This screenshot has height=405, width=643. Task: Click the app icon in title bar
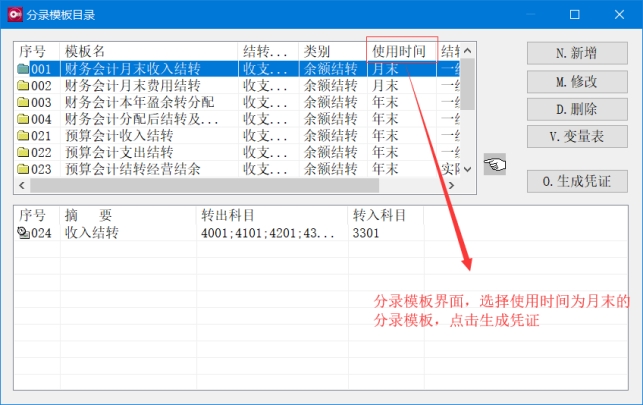(x=15, y=14)
